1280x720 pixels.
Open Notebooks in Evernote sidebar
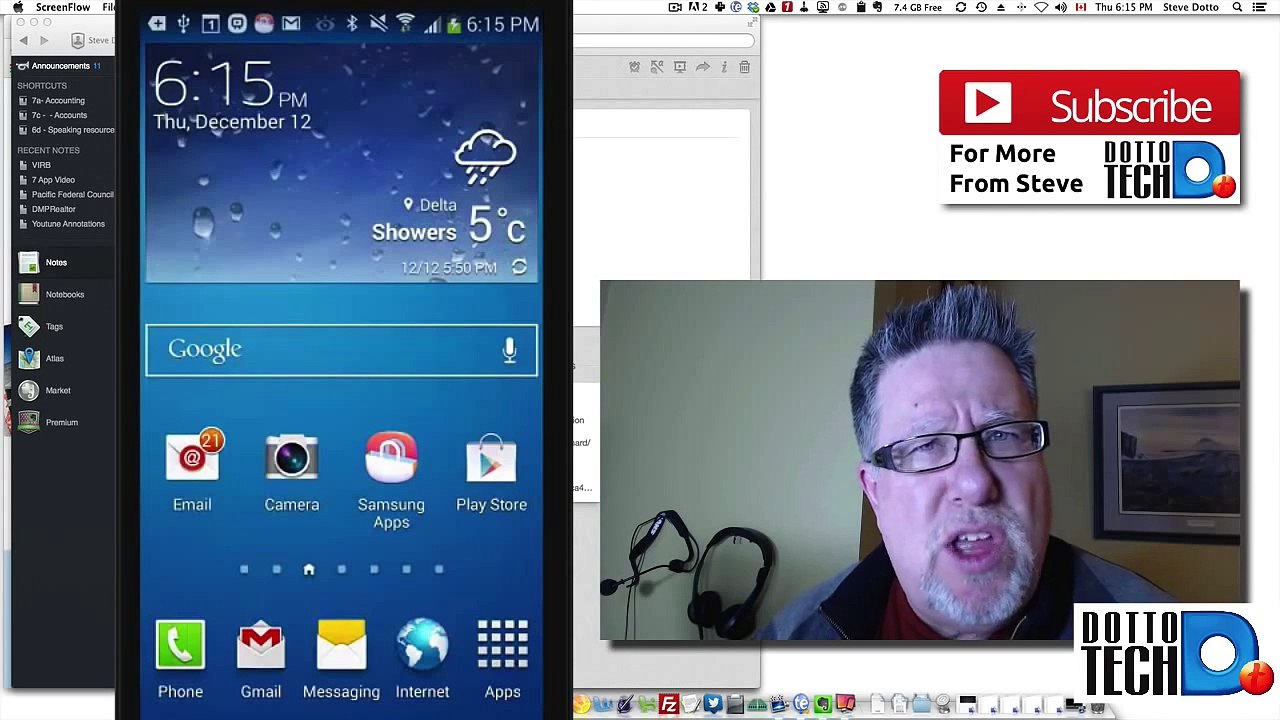point(64,294)
